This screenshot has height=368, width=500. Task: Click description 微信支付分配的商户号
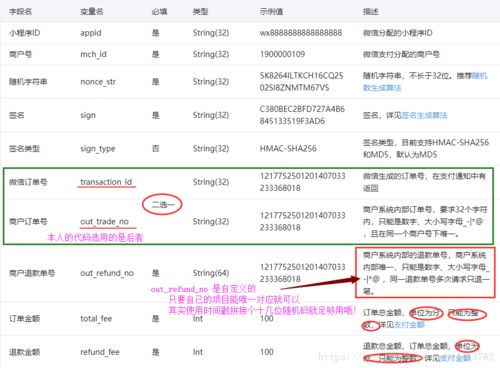click(x=401, y=54)
